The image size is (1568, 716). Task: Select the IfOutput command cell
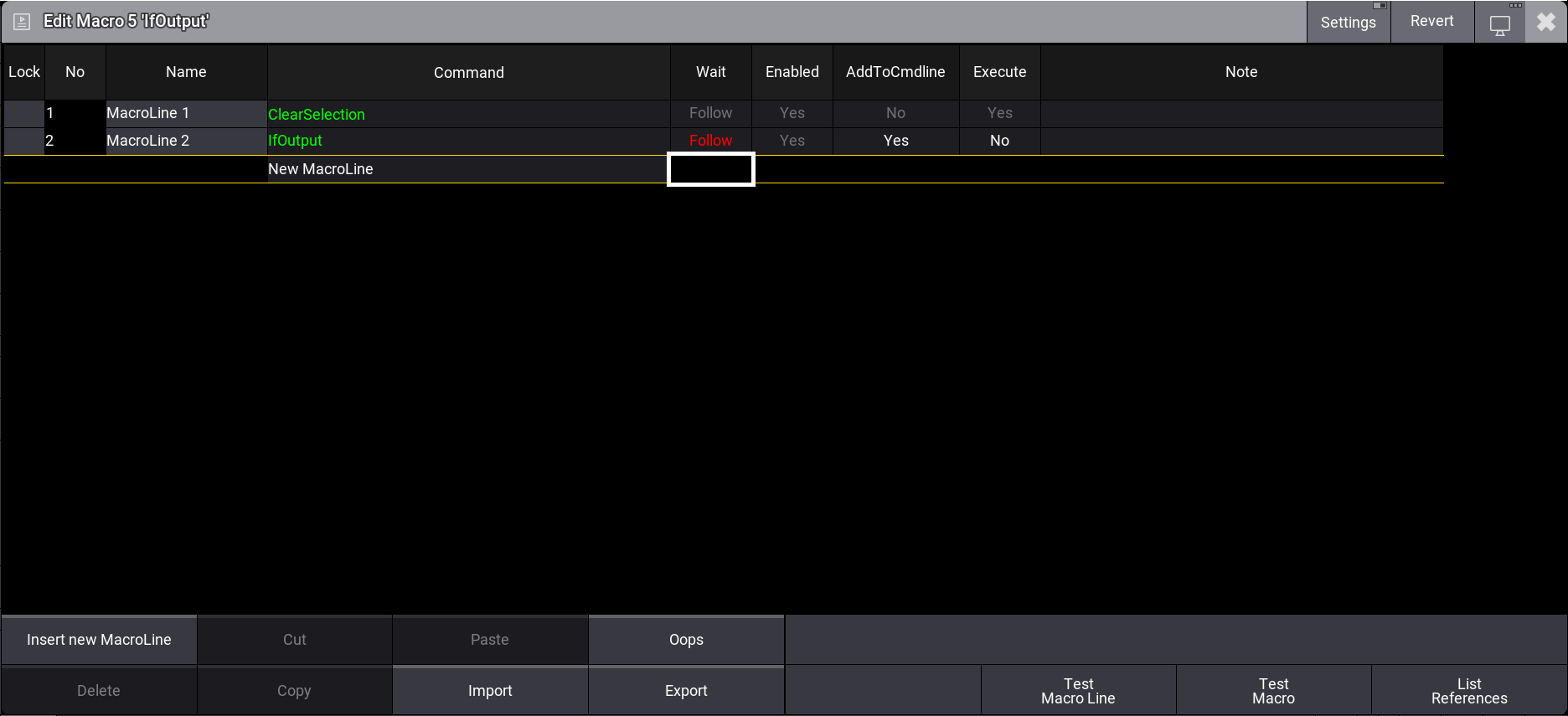pyautogui.click(x=467, y=141)
